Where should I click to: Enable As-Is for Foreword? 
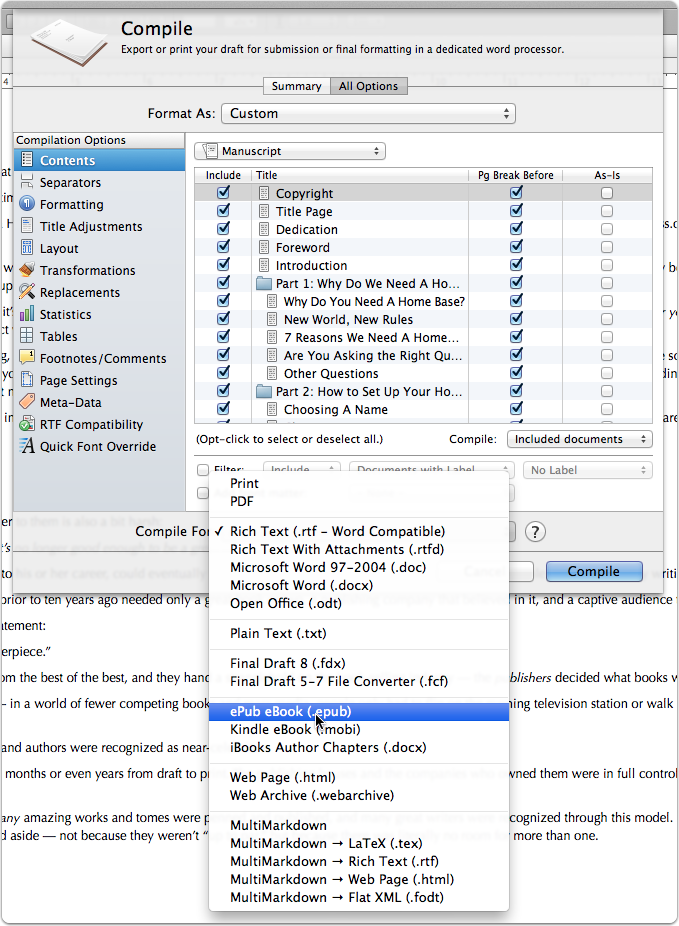[606, 247]
